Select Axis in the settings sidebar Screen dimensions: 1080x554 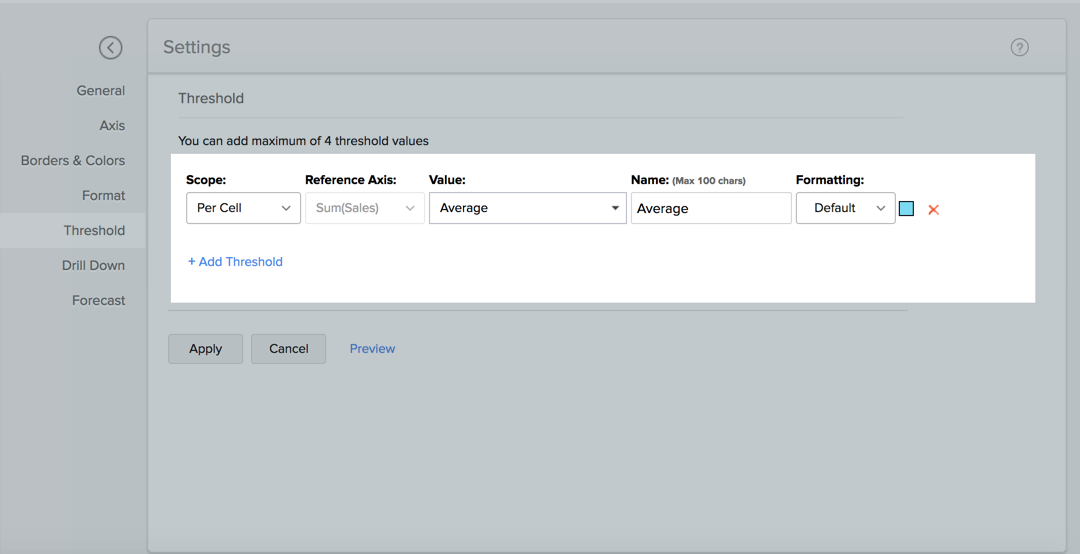pos(112,125)
